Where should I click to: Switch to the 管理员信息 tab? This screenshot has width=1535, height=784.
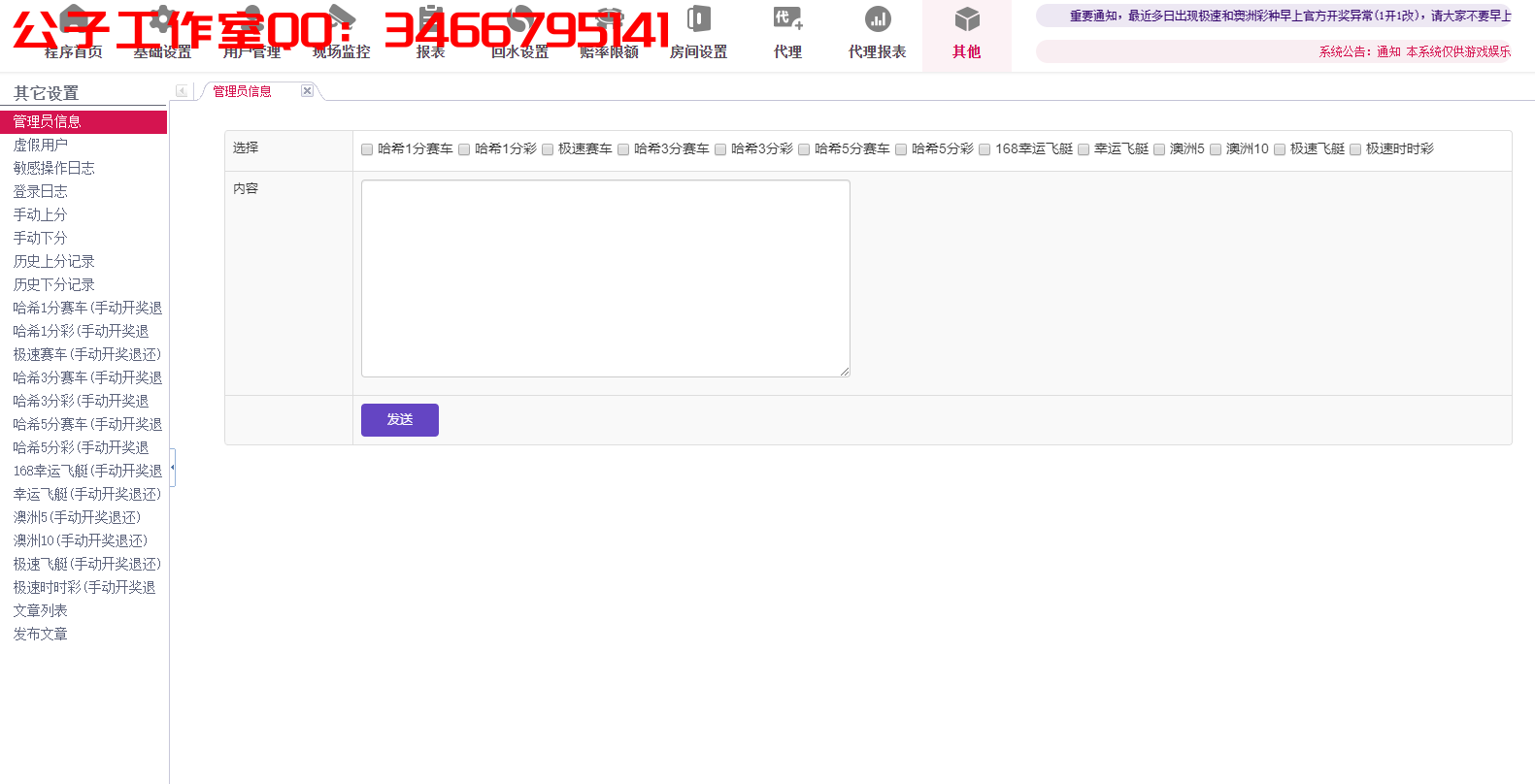coord(243,91)
